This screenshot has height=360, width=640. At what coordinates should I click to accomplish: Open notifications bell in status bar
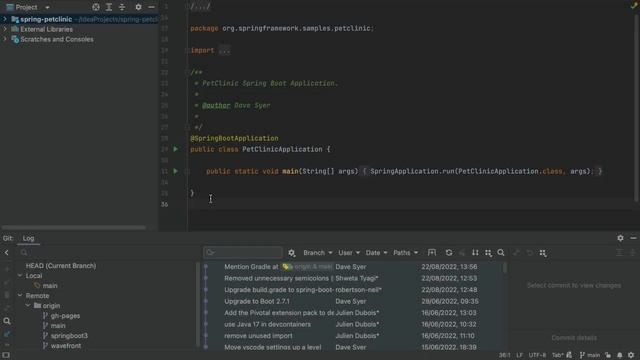(620, 355)
